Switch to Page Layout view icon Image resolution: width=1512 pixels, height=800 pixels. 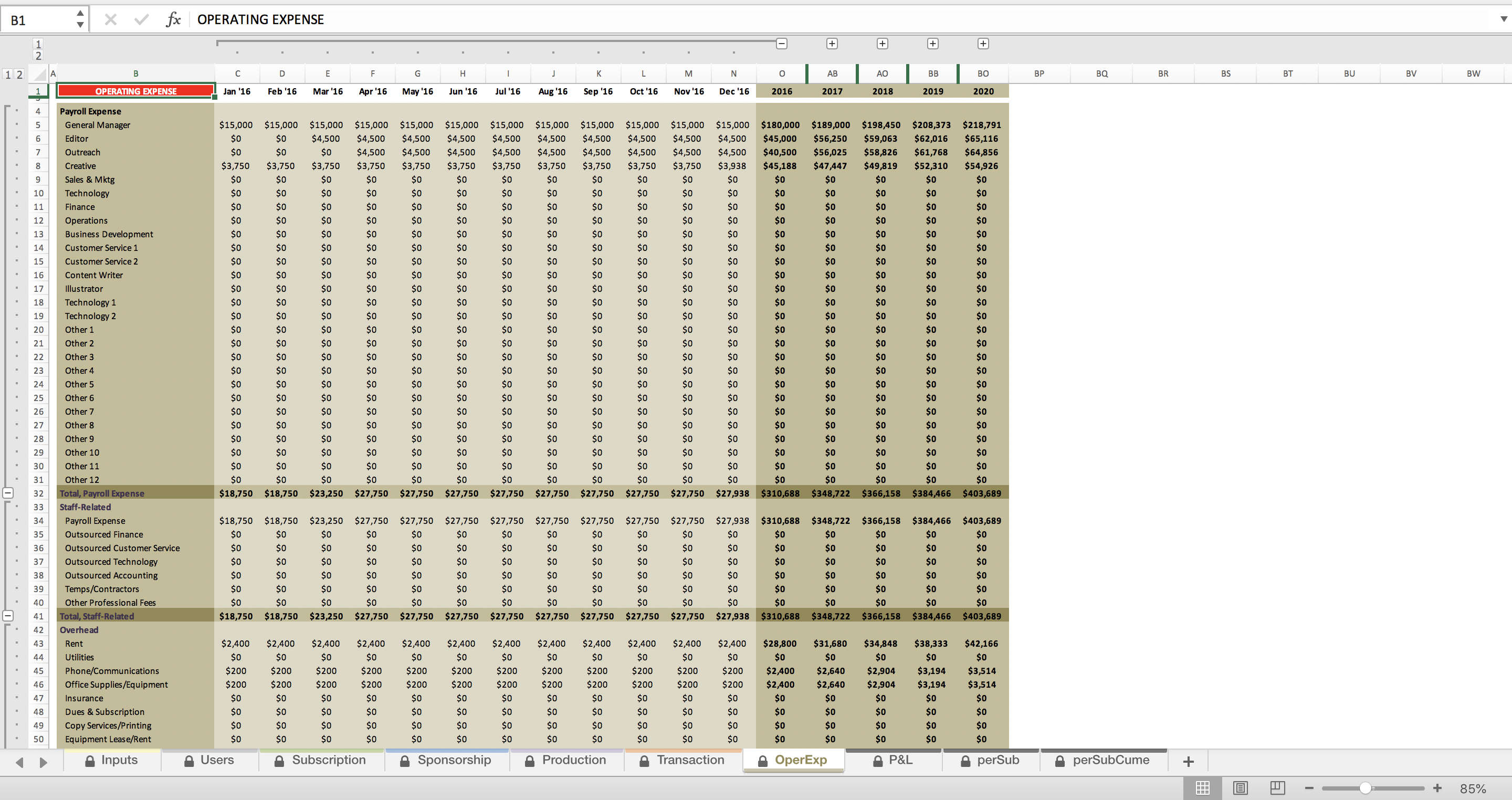click(x=1240, y=788)
